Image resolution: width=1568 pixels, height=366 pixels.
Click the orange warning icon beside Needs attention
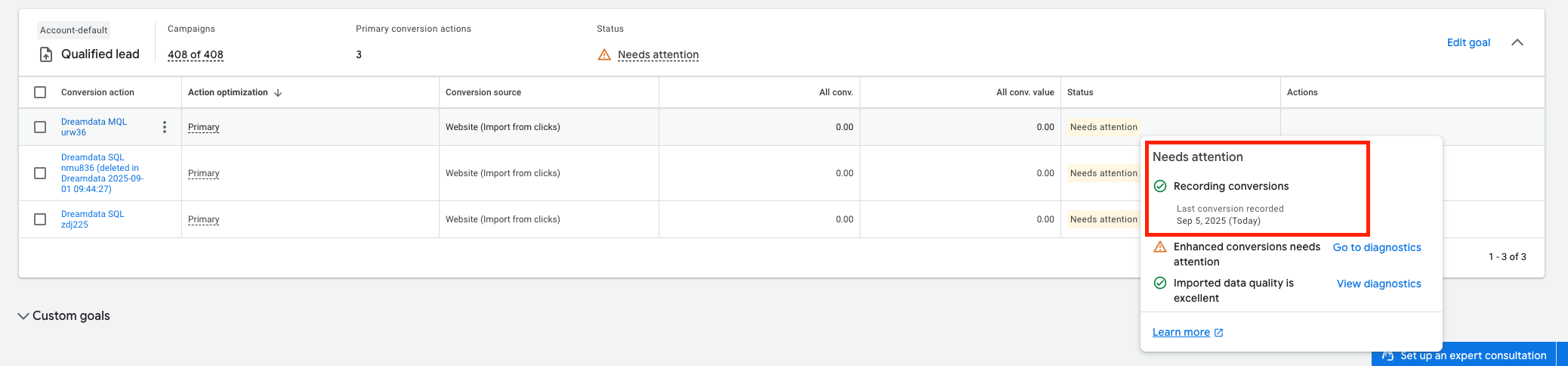point(604,54)
